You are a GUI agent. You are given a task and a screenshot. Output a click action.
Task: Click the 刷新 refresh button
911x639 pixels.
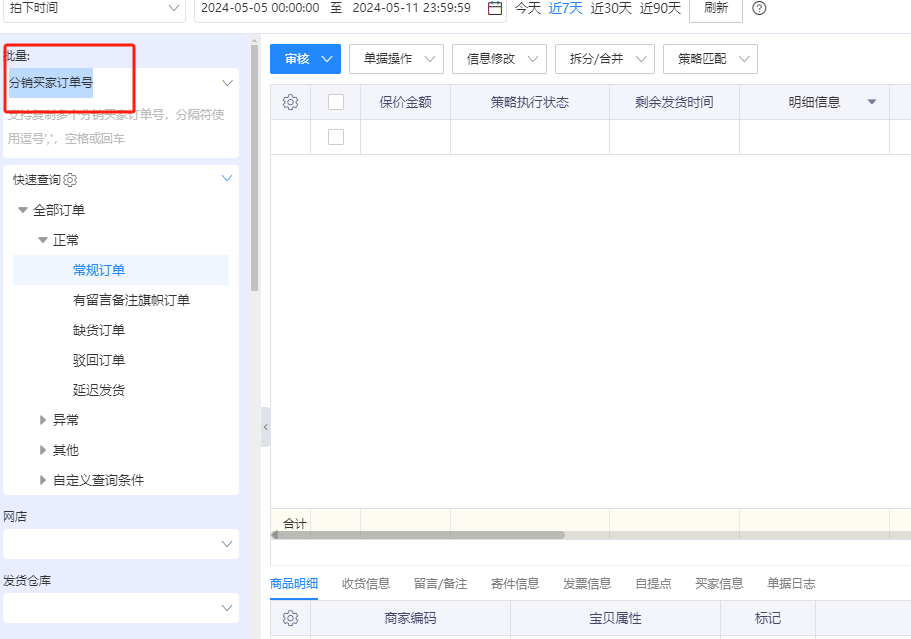(x=715, y=8)
